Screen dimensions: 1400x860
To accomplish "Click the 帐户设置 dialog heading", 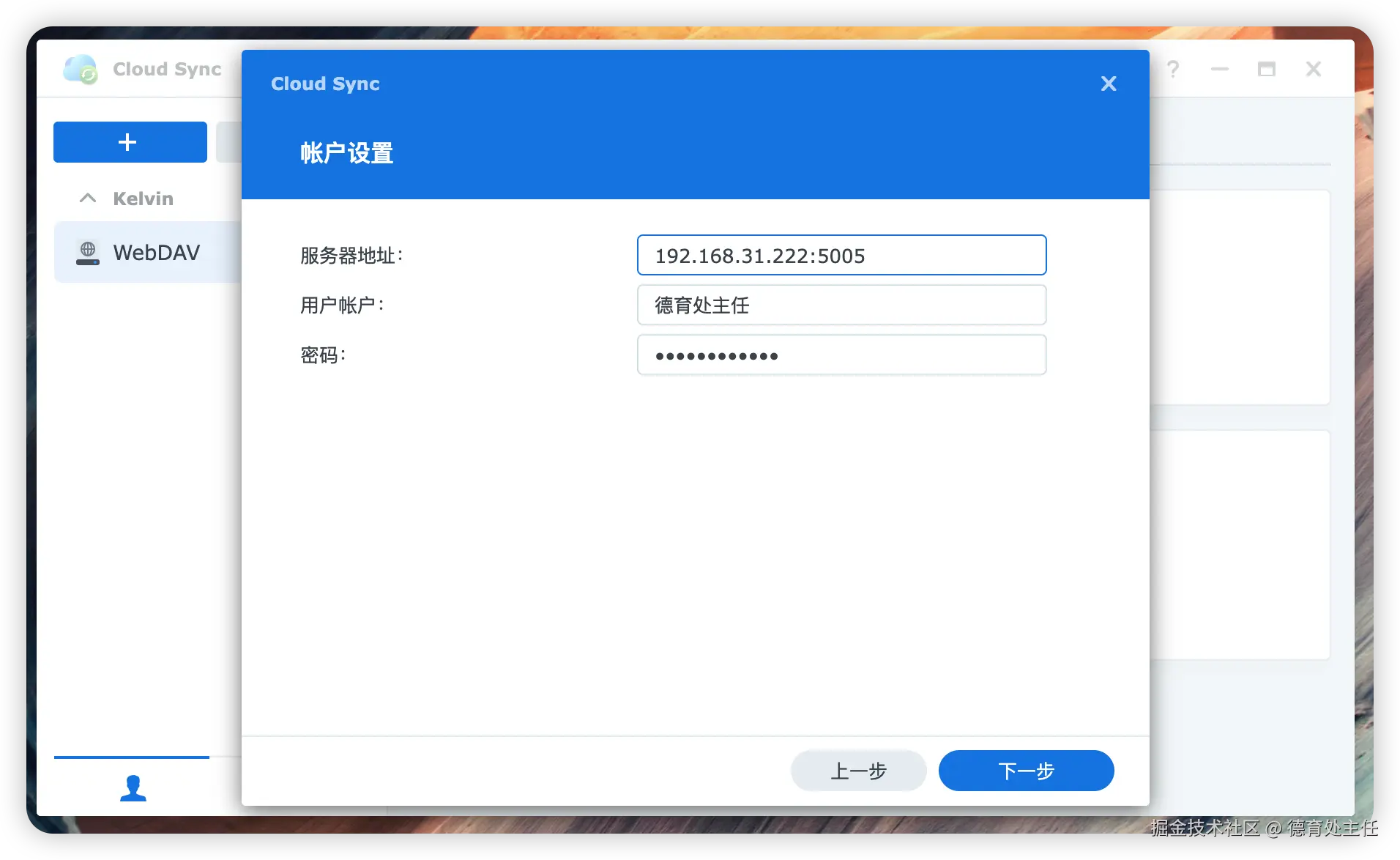I will click(346, 153).
